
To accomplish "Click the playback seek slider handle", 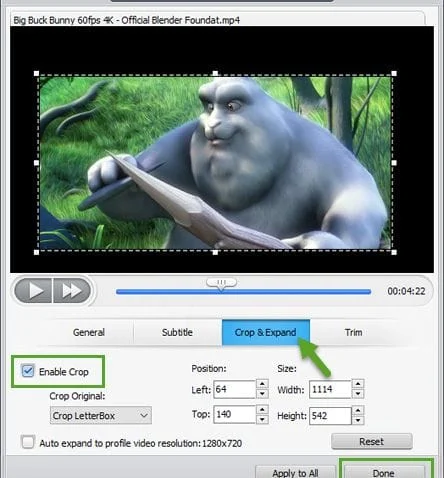I will [221, 283].
